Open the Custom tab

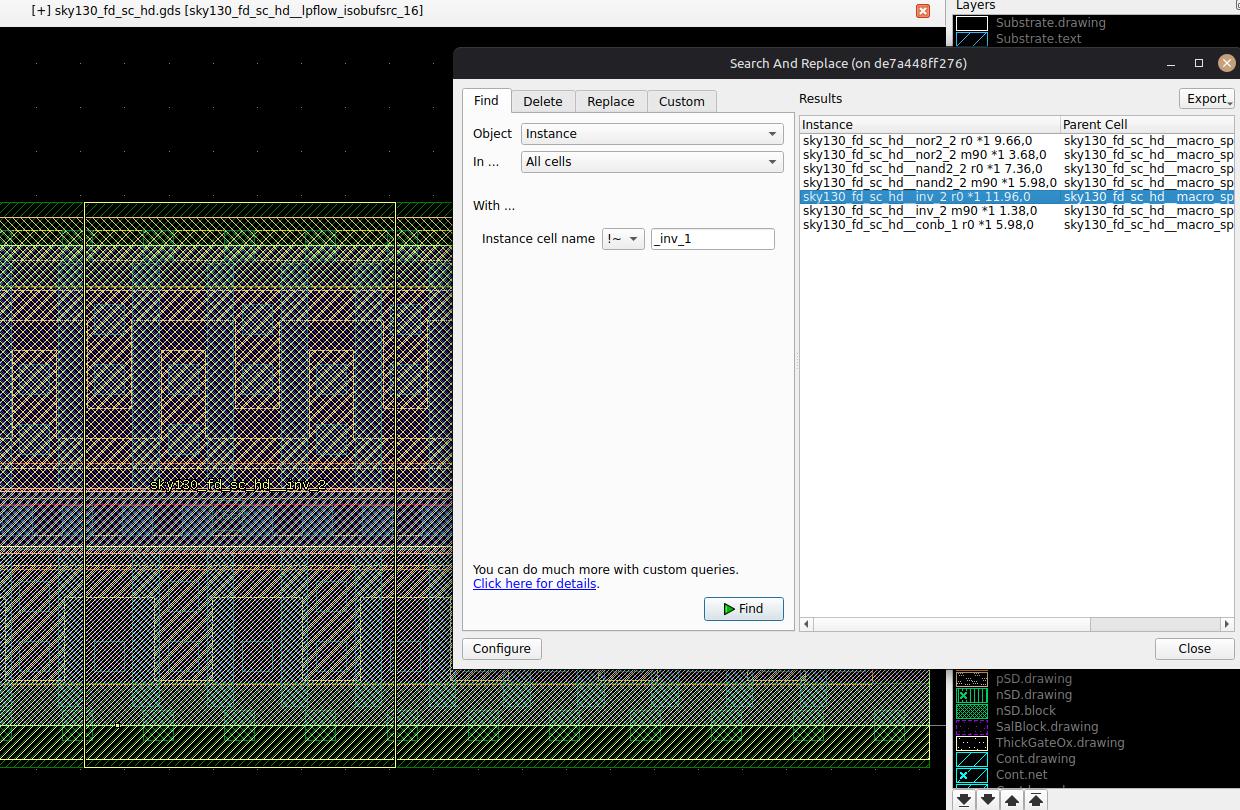click(x=681, y=102)
